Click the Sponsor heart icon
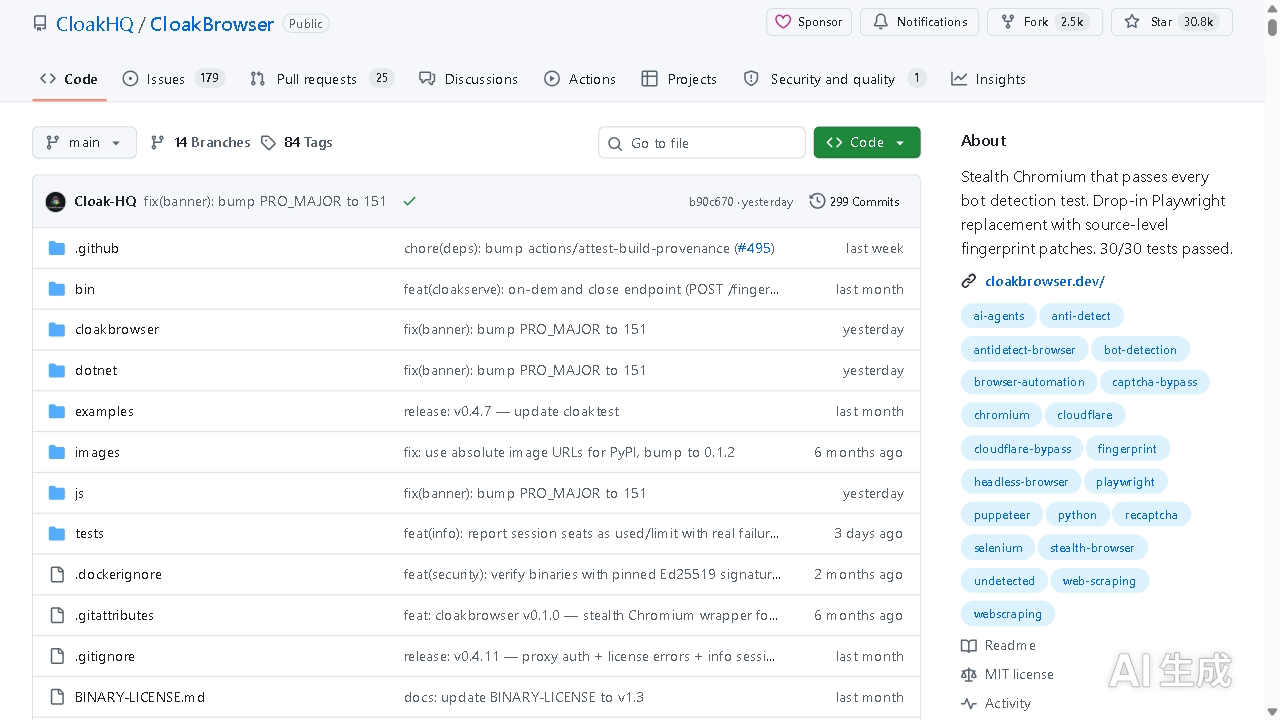Screen dimensions: 1280x720 click(x=783, y=22)
